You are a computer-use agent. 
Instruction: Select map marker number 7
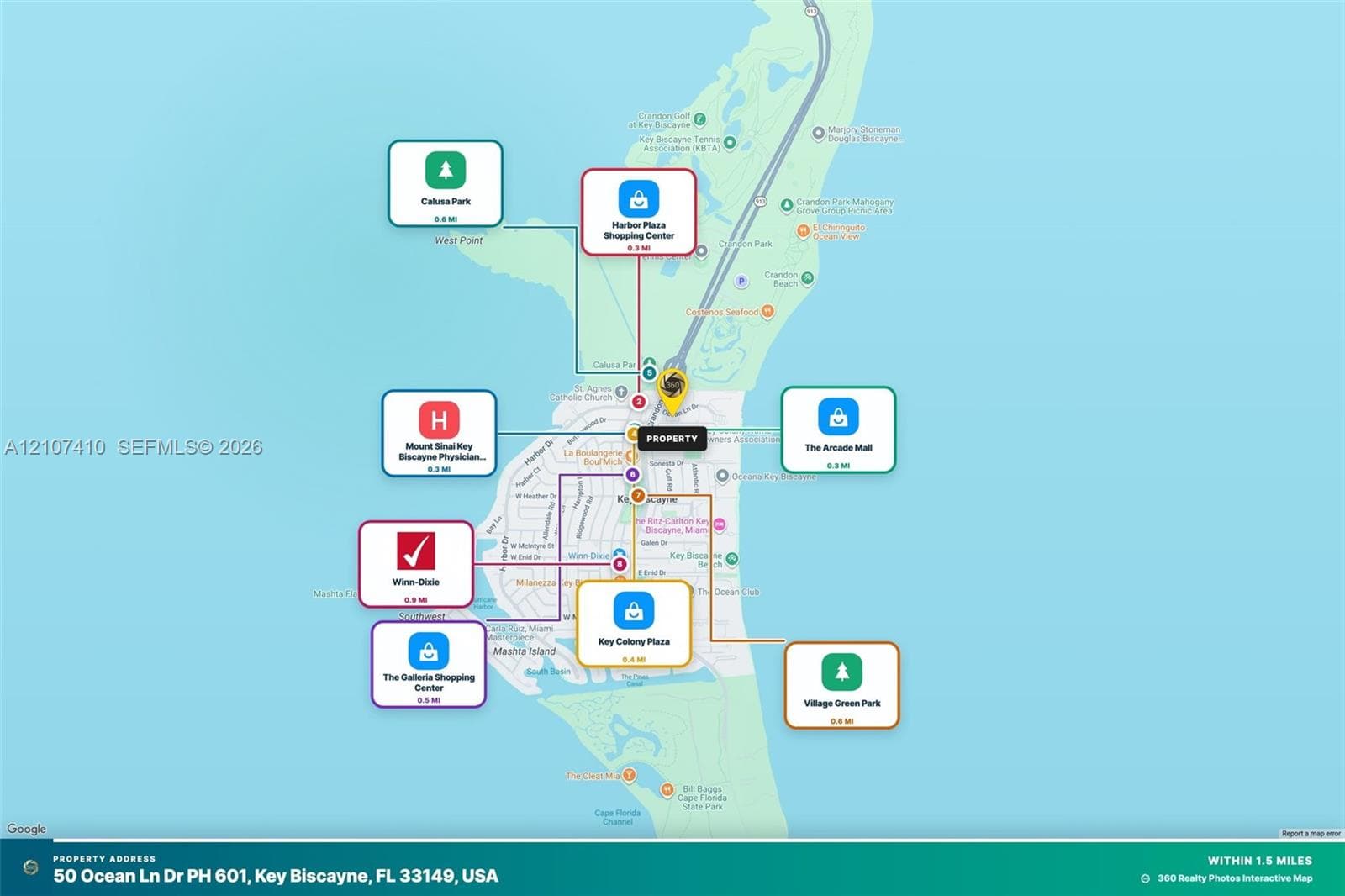(638, 496)
